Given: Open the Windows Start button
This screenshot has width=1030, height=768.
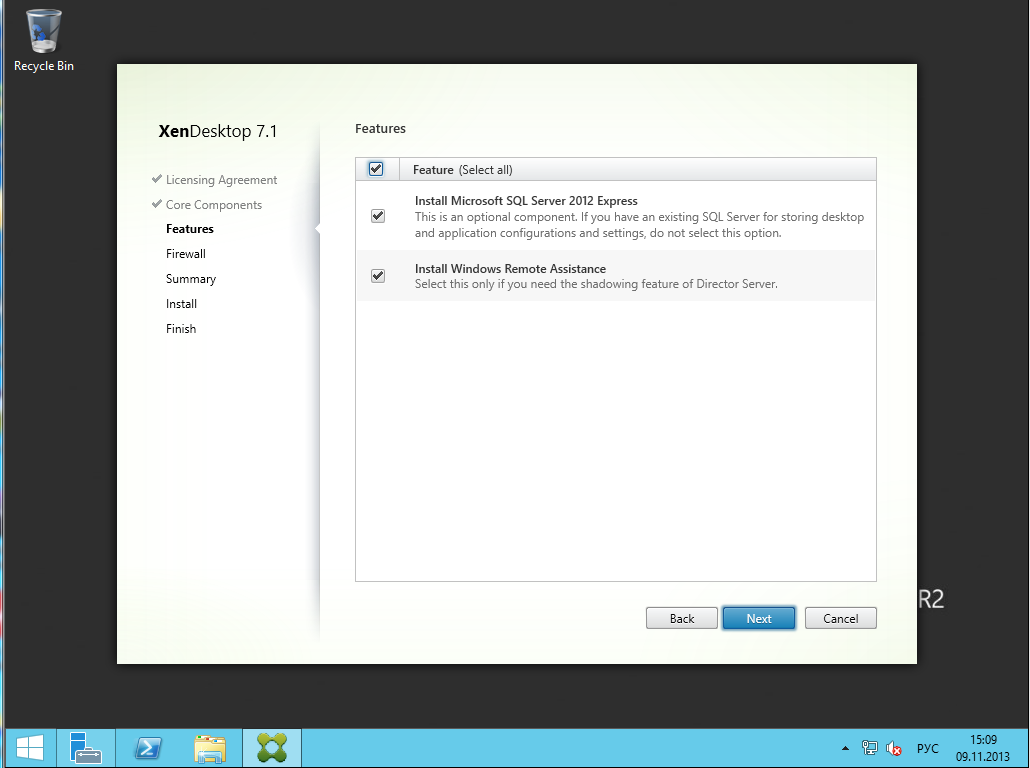Looking at the screenshot, I should click(30, 748).
